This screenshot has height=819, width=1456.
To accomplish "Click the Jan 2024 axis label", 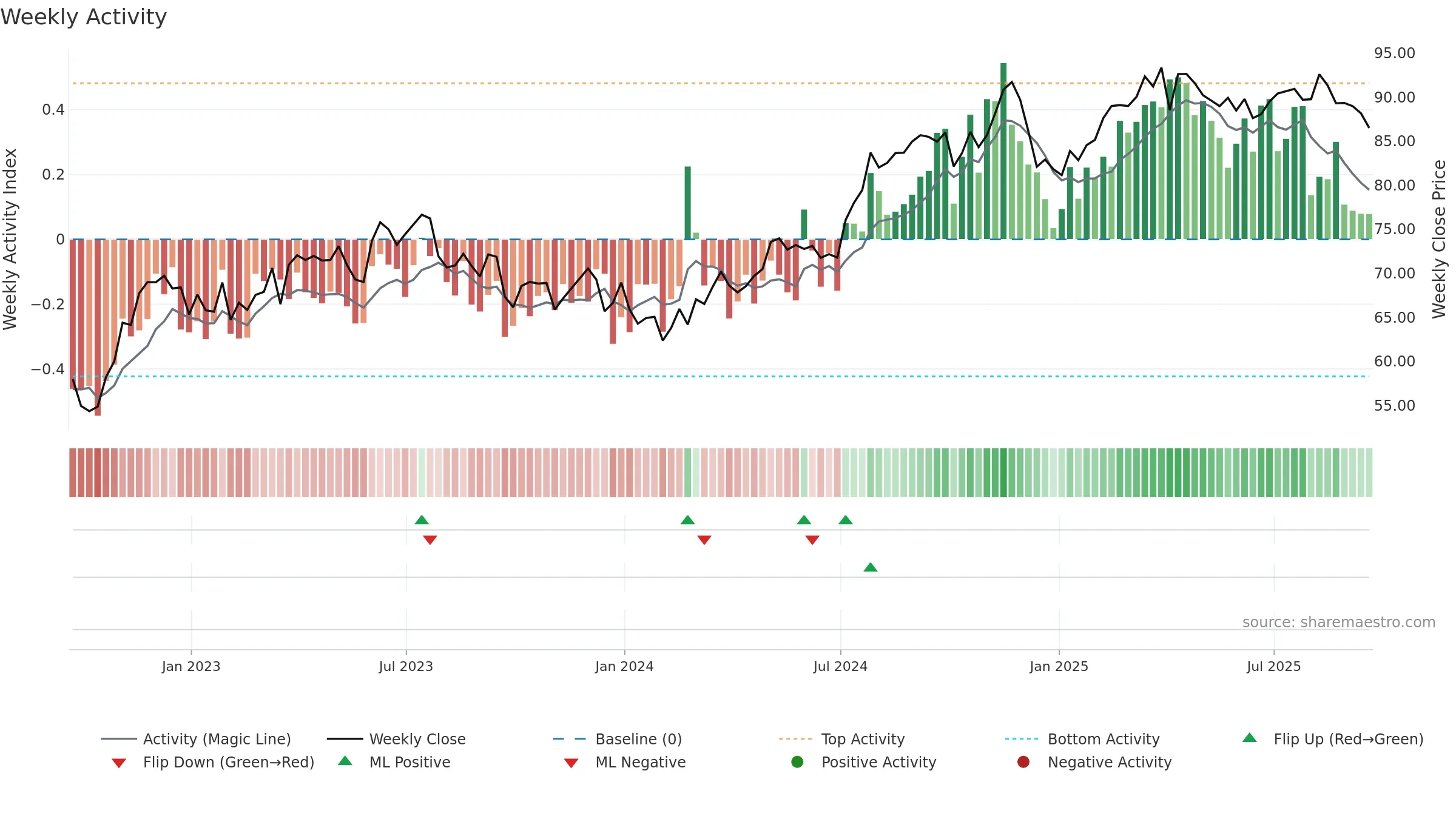I will click(x=624, y=667).
